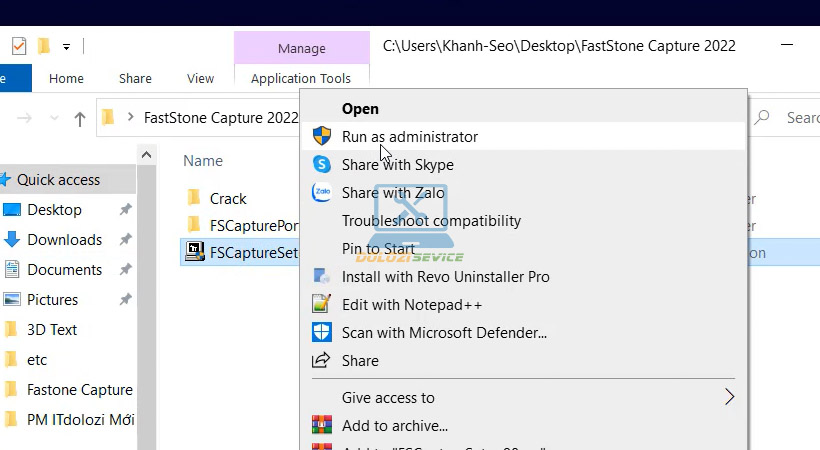820x450 pixels.
Task: Open the quick access toolbar dropdown arrow
Action: point(66,46)
